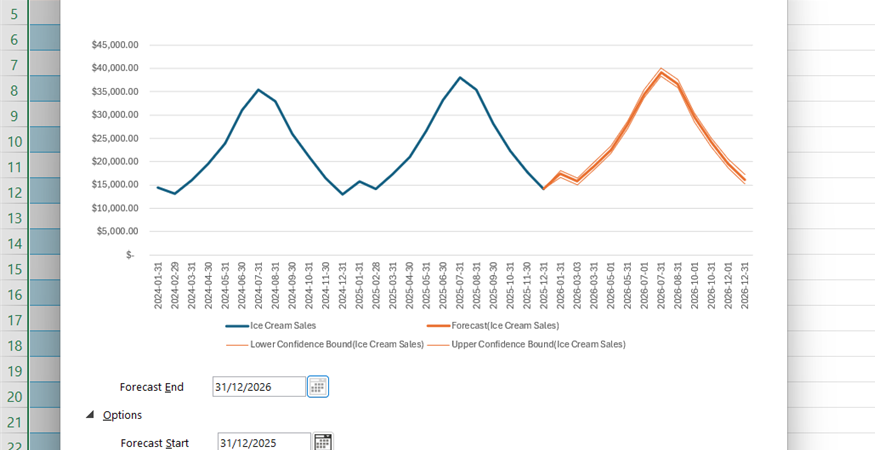
Task: Click the $10,000.00 axis label
Action: point(115,208)
